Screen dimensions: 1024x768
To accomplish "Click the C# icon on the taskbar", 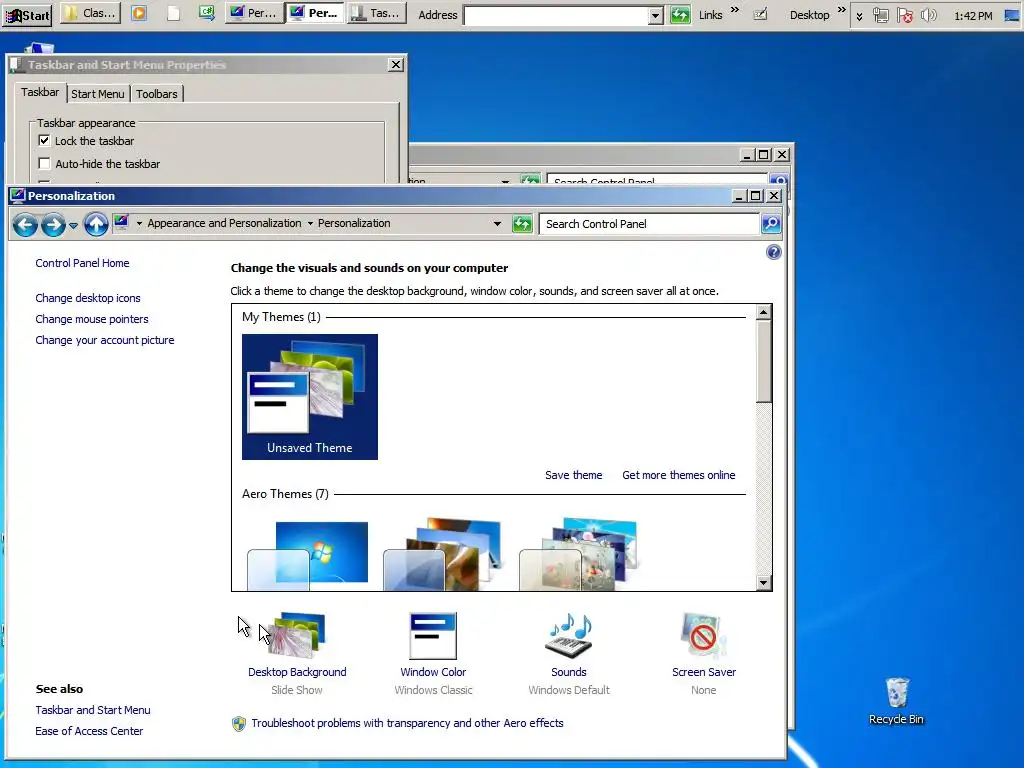I will click(x=206, y=13).
